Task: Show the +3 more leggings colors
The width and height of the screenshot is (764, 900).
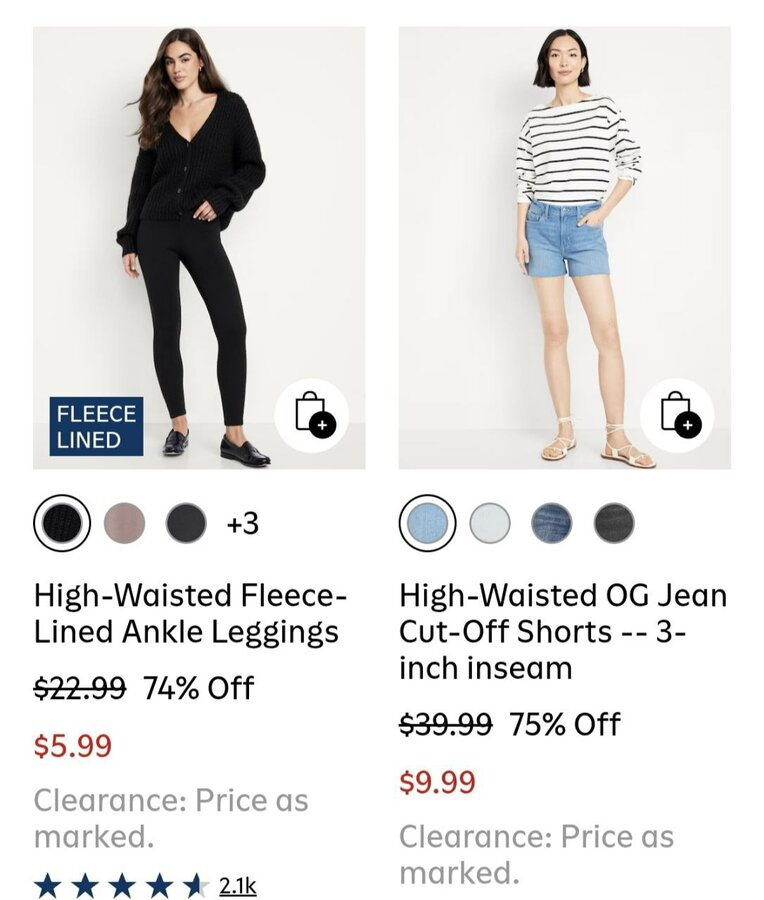Action: click(242, 522)
